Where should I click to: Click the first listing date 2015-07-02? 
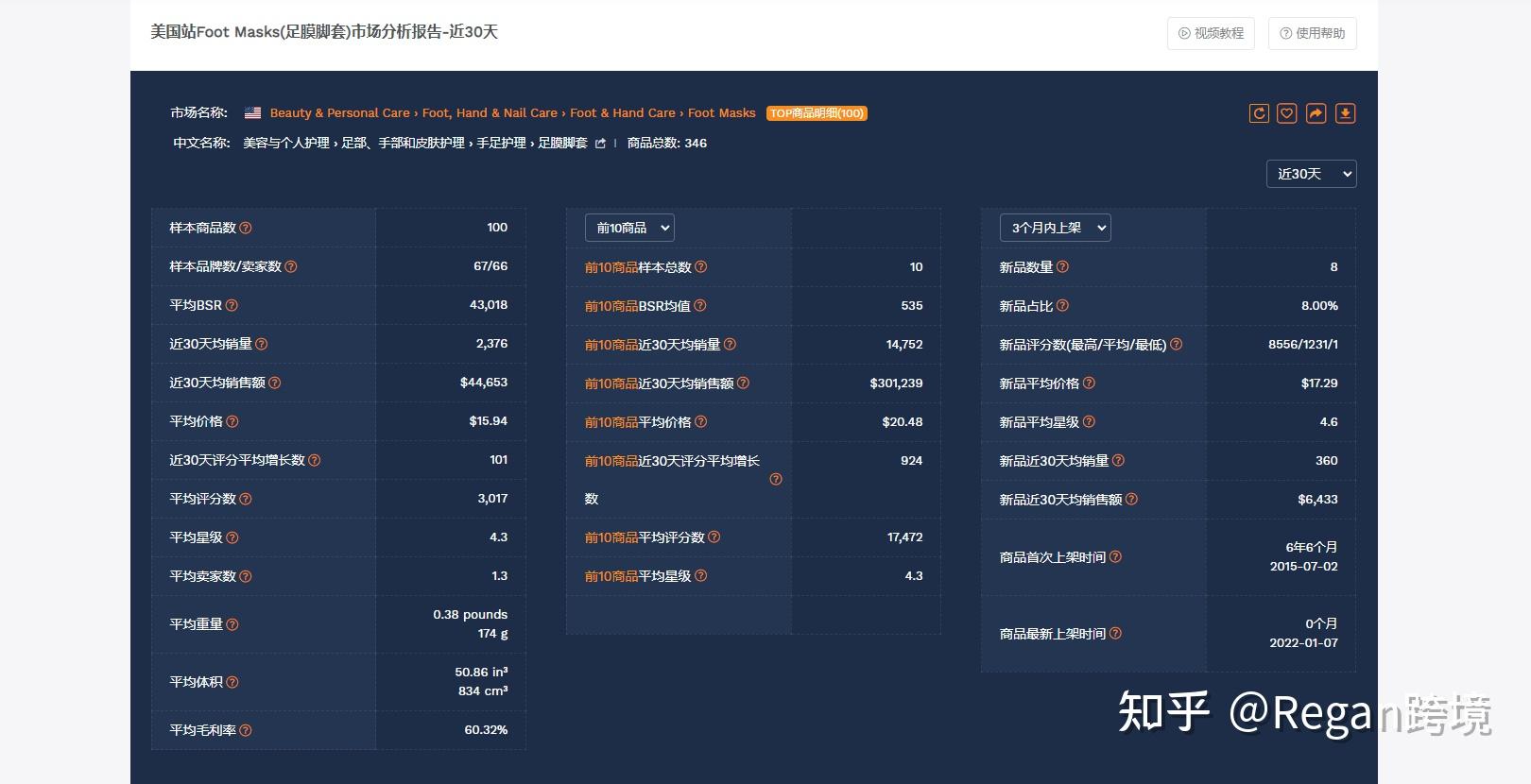[1303, 566]
